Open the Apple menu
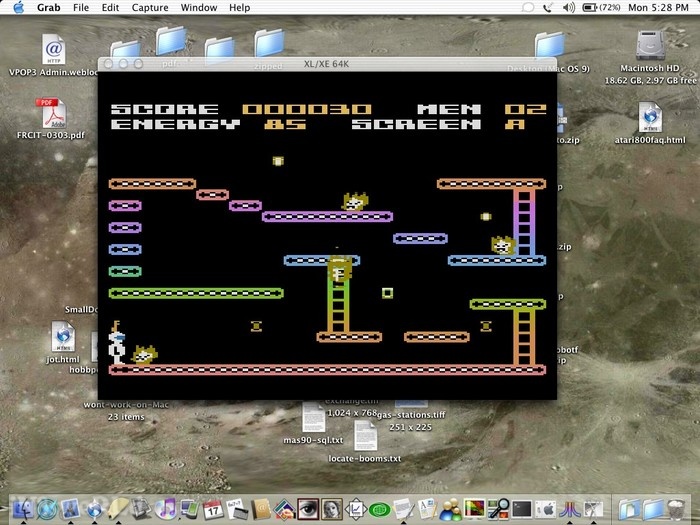The height and width of the screenshot is (525, 700). click(19, 7)
